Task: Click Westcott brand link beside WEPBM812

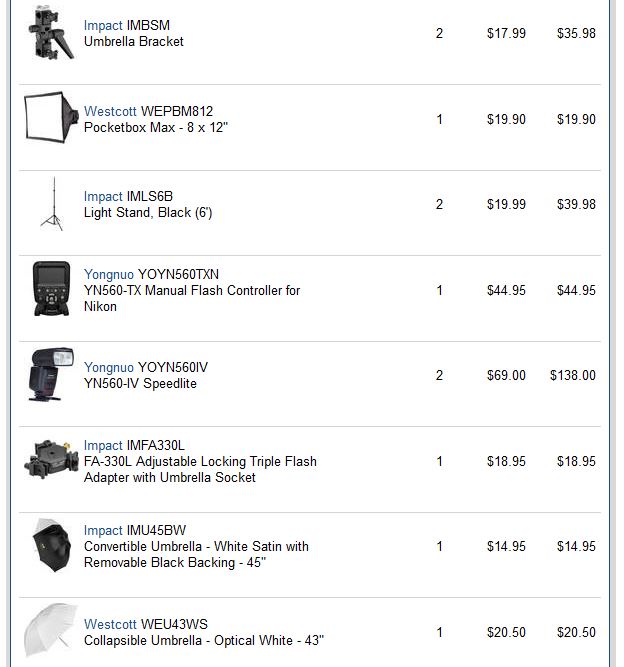Action: tap(110, 111)
